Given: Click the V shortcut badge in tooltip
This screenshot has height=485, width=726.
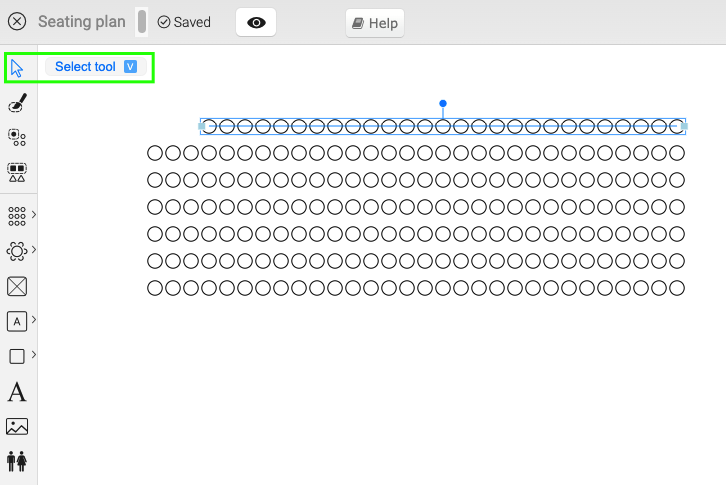Looking at the screenshot, I should (131, 67).
